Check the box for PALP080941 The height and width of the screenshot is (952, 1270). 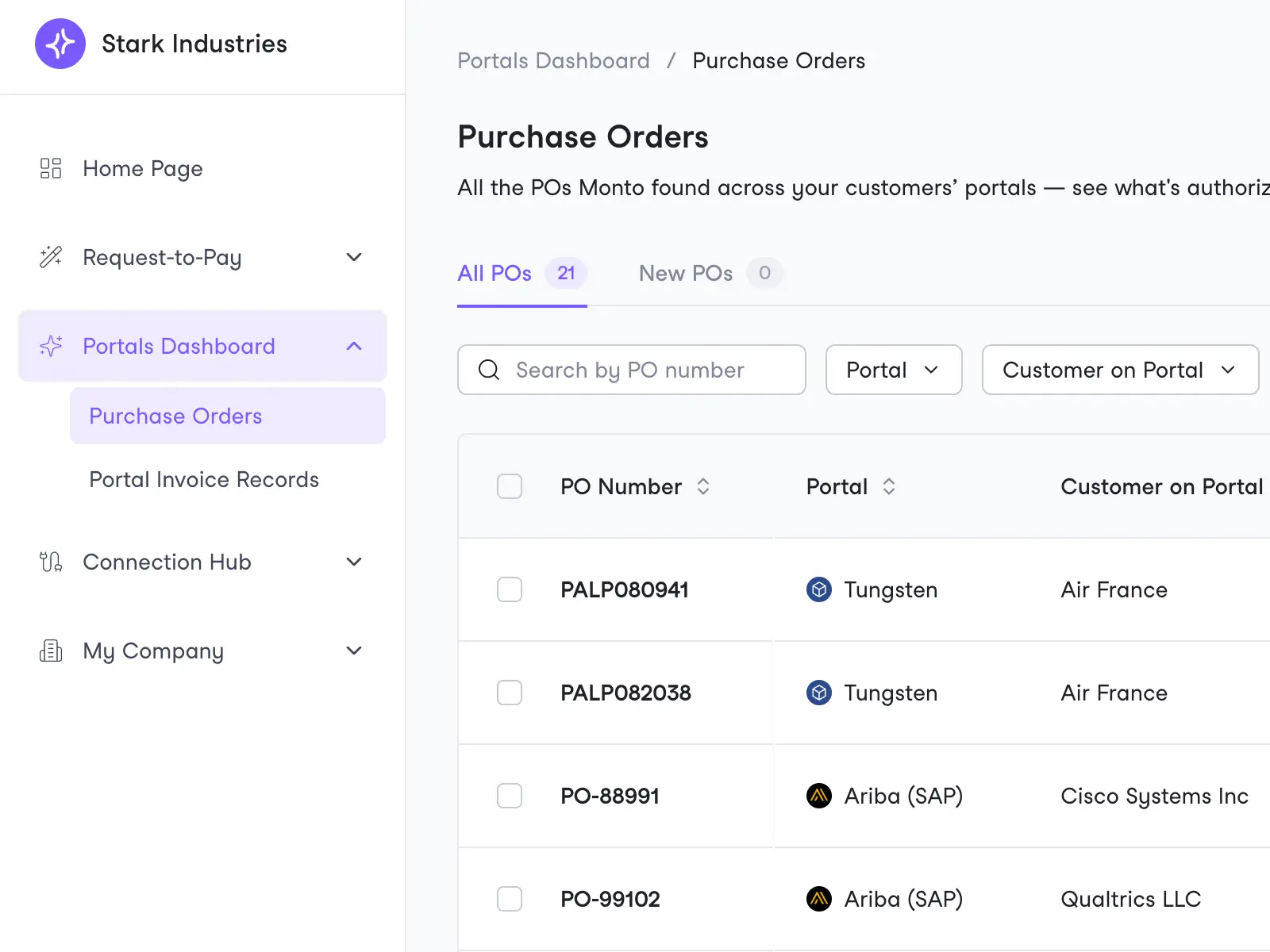[x=510, y=589]
